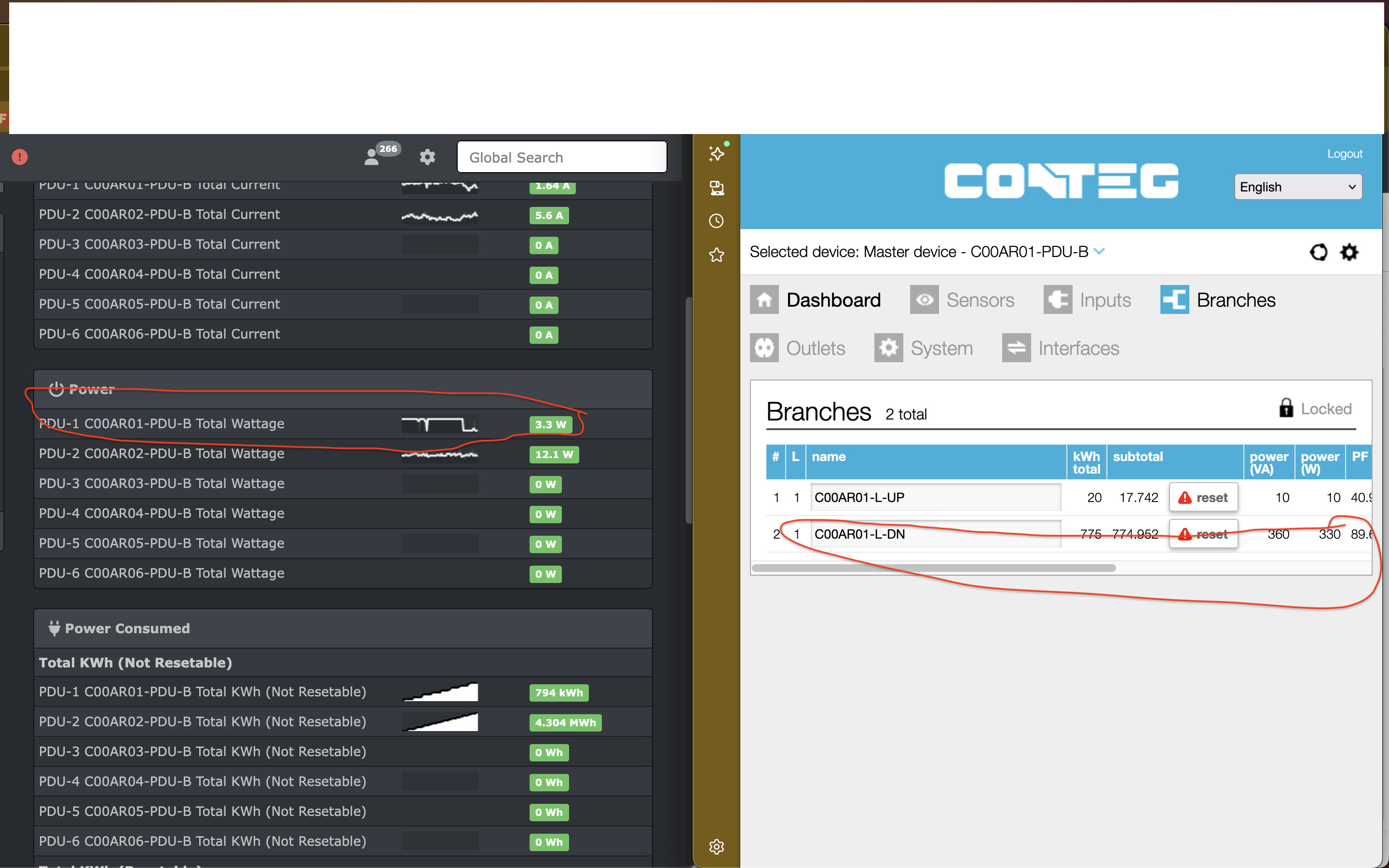Open settings gear beside Global Search
The width and height of the screenshot is (1389, 868).
(x=427, y=157)
